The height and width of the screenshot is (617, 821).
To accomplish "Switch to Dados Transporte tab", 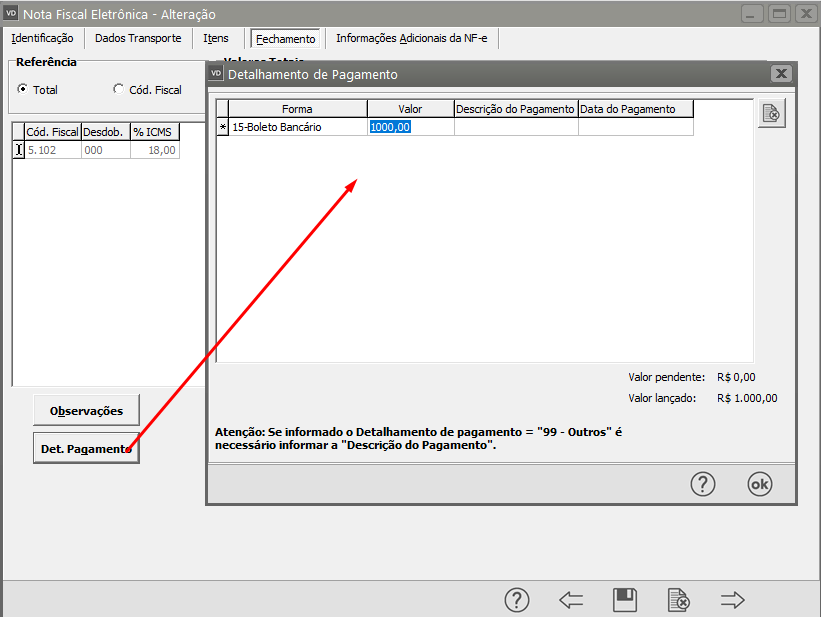I will tap(138, 38).
